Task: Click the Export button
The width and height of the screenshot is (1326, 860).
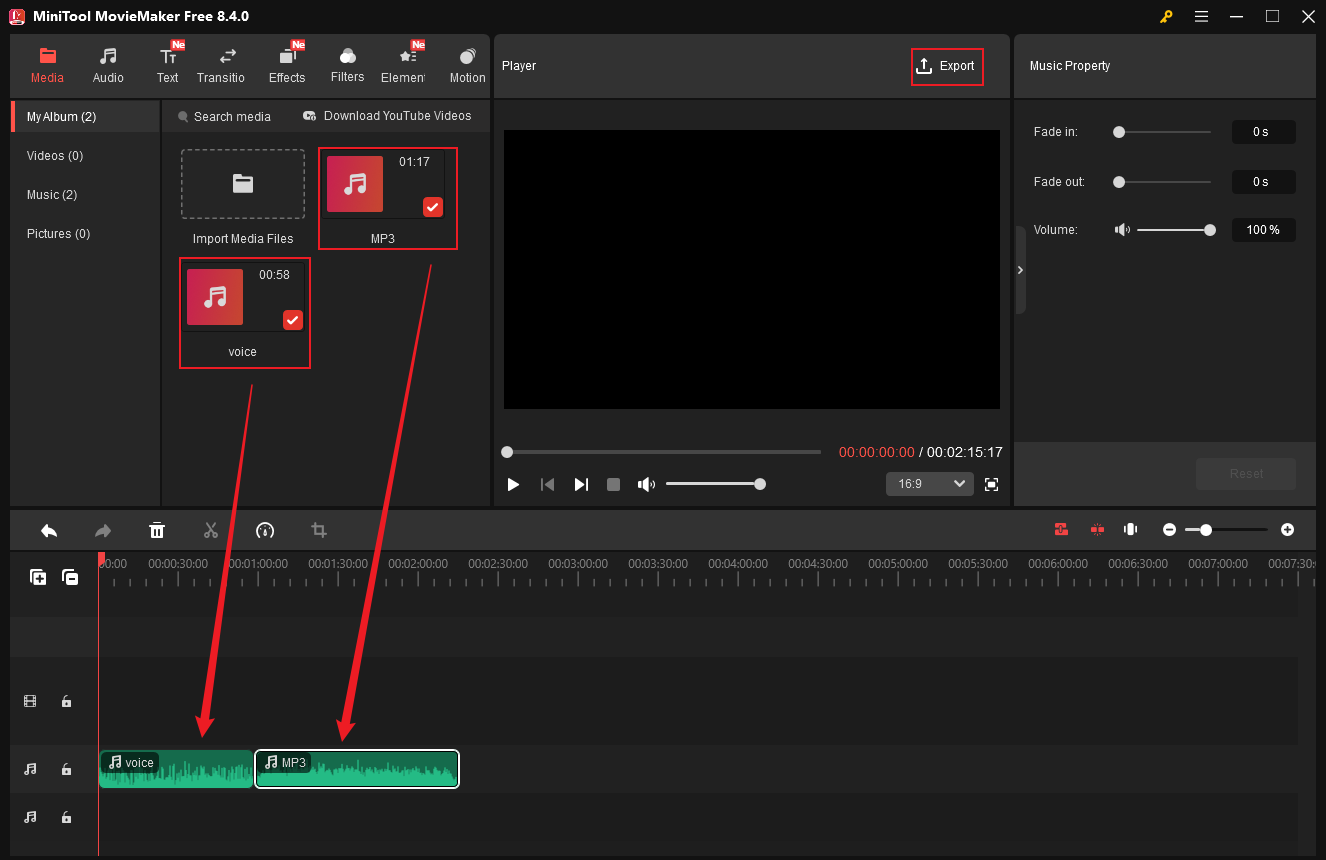Action: tap(947, 66)
